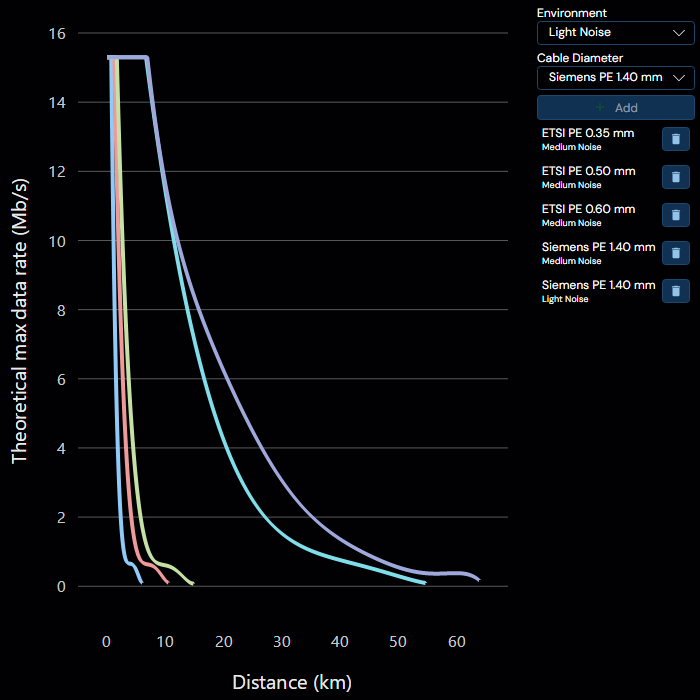Delete Siemens PE 1.40 mm Light Noise
The image size is (700, 700).
click(x=675, y=291)
